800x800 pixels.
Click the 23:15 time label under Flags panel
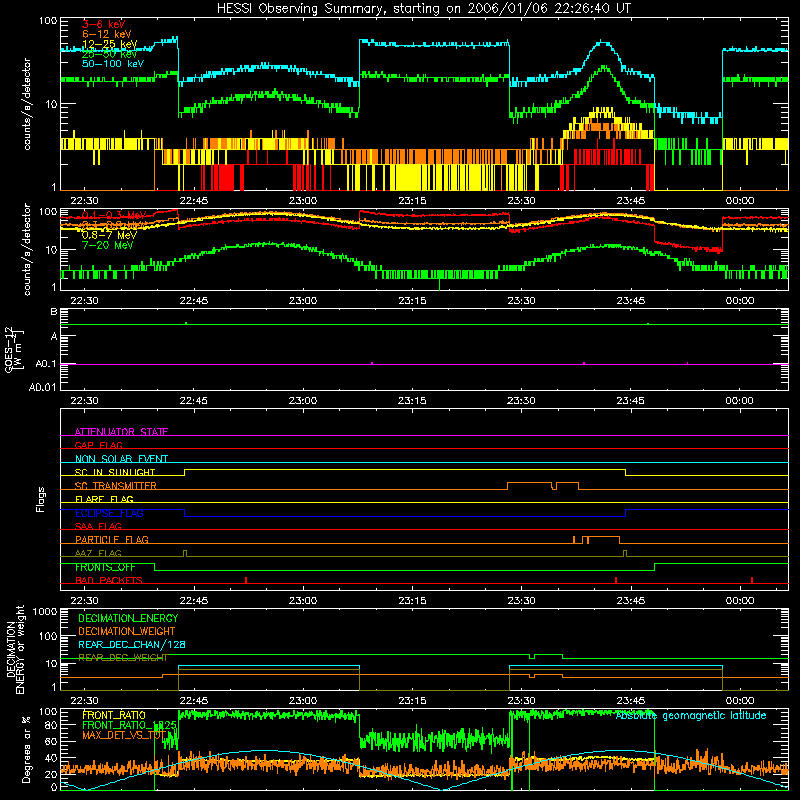coord(412,601)
